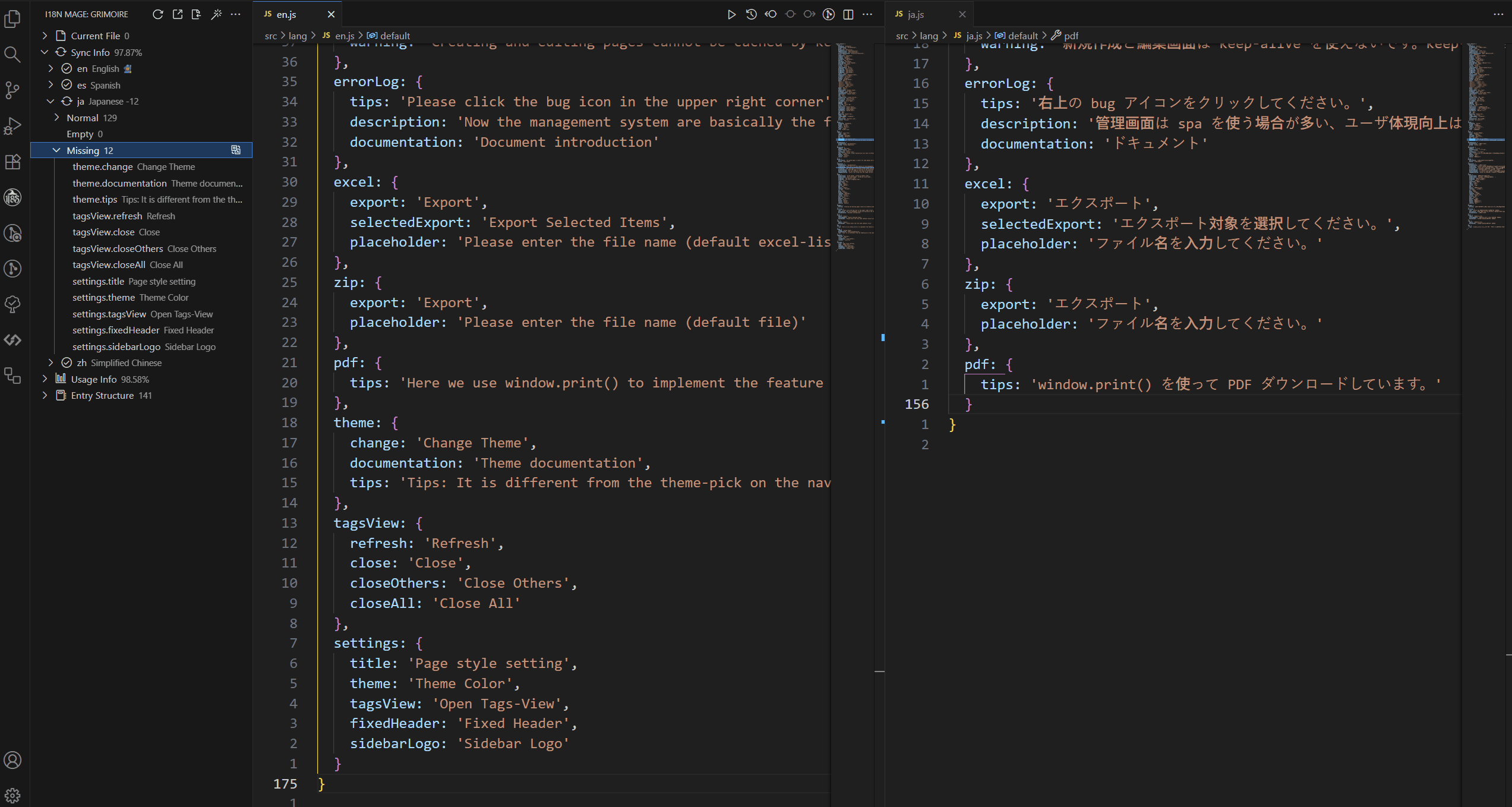Screen dimensions: 1512x807
Task: Click the translate icon on Missing row
Action: (236, 150)
